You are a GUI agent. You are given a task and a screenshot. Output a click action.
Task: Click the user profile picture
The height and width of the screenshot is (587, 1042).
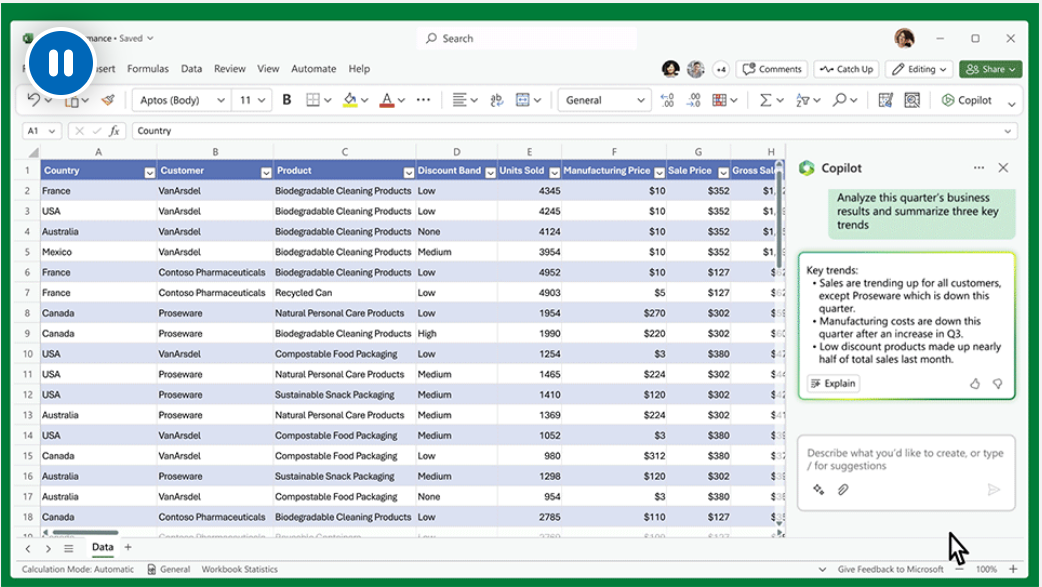pyautogui.click(x=904, y=39)
